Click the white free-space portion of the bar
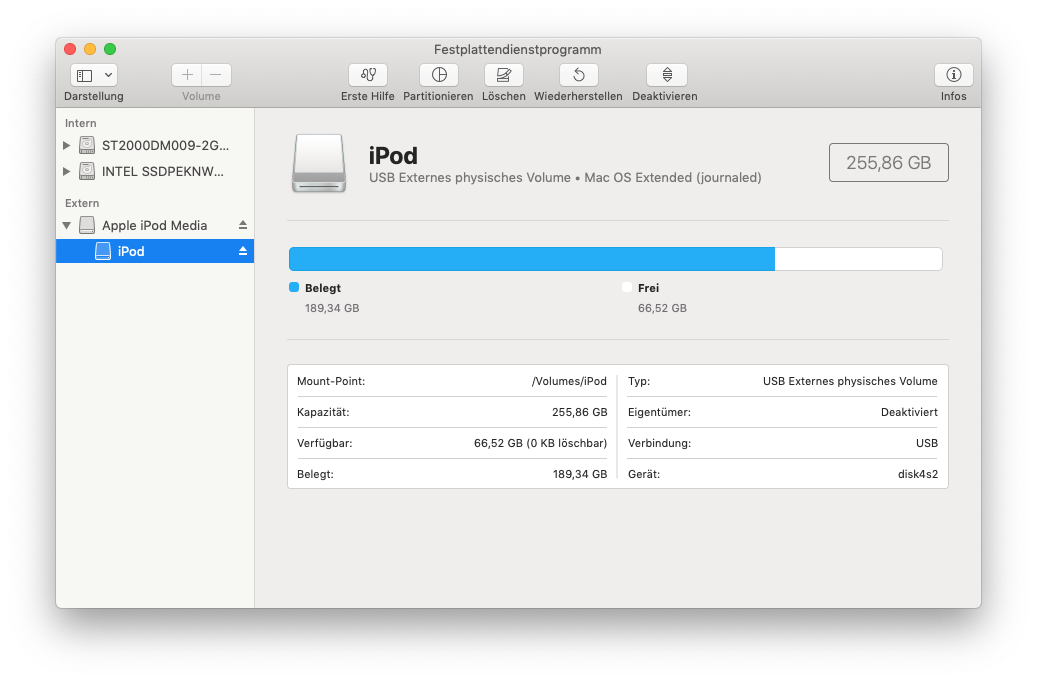Viewport: 1037px width, 682px height. [x=858, y=259]
